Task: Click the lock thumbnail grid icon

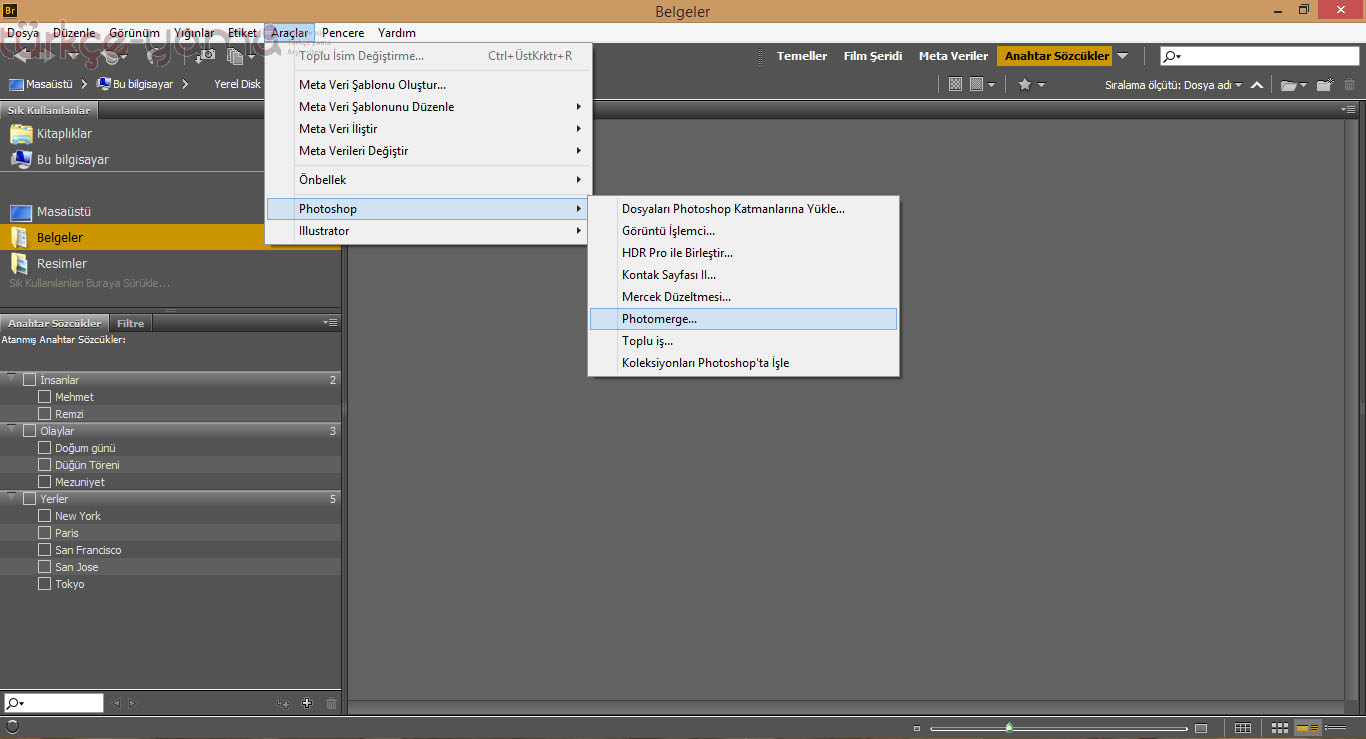Action: [x=1243, y=728]
